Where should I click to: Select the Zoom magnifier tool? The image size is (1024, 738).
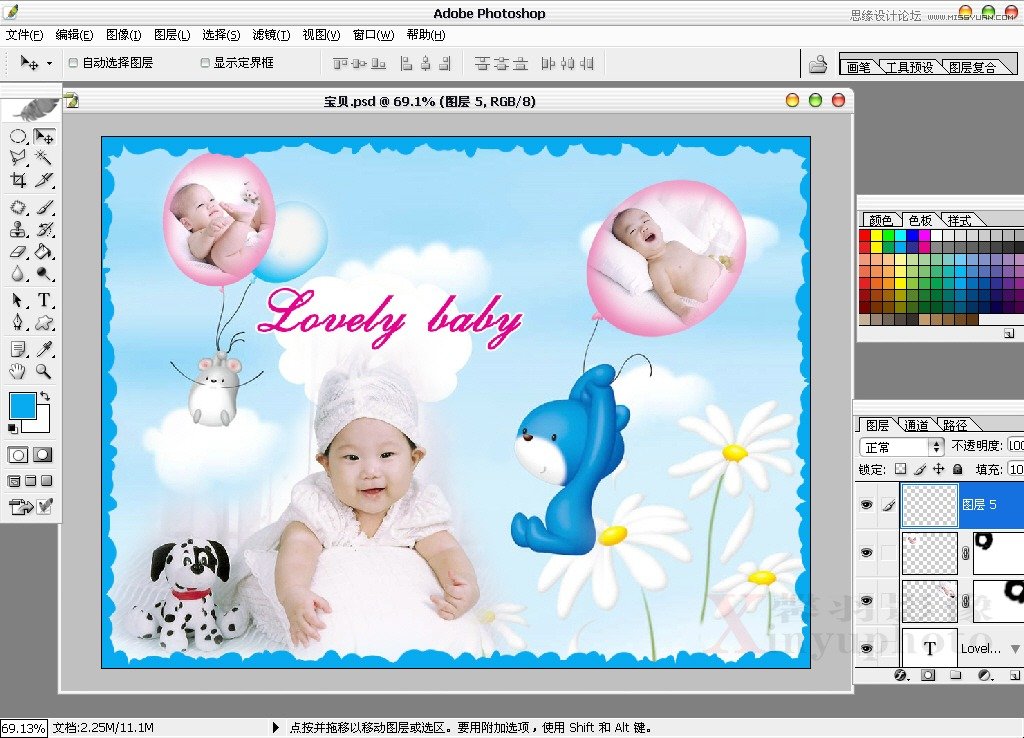(x=44, y=372)
